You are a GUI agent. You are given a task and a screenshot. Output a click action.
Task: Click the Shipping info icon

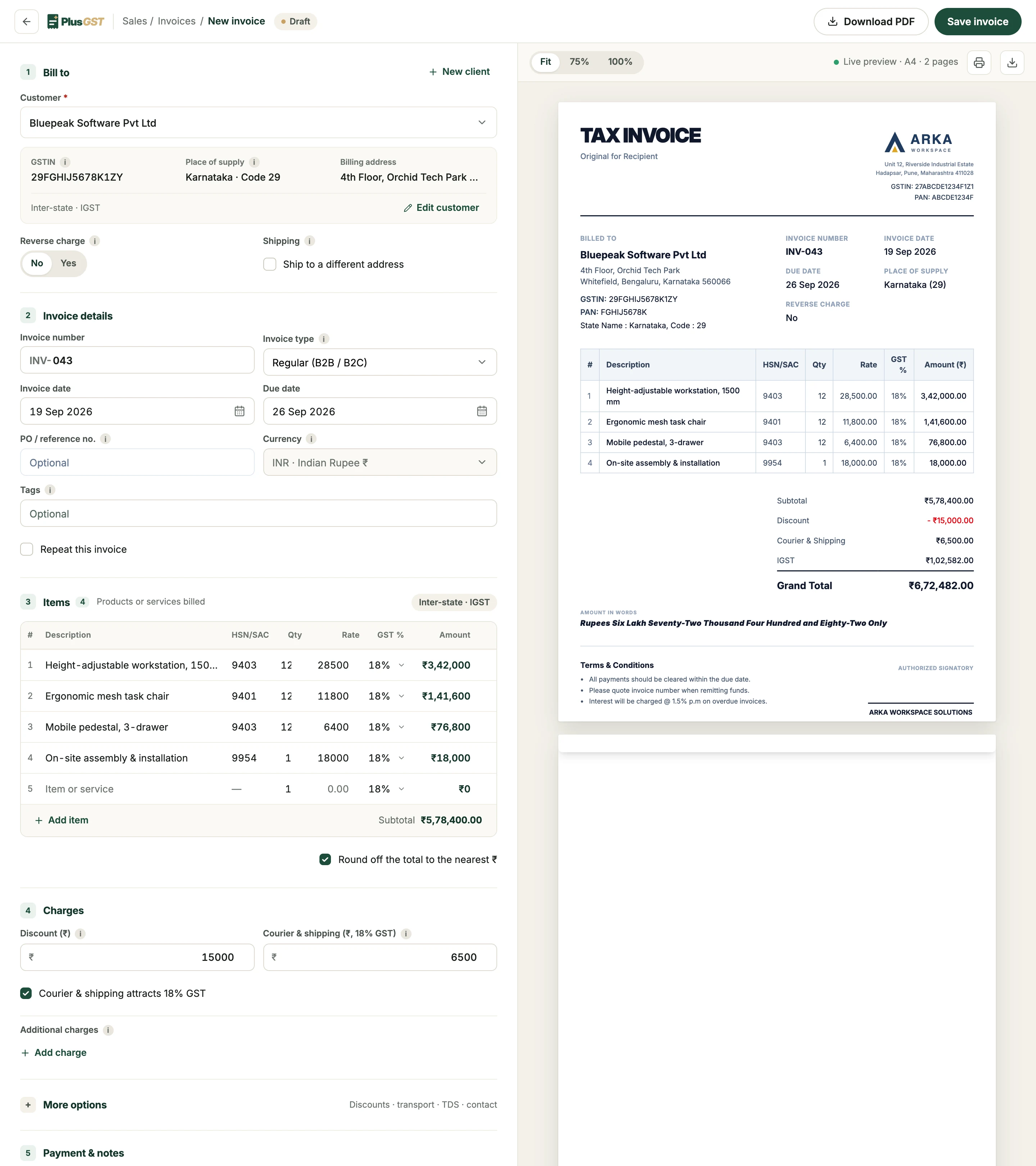(310, 241)
